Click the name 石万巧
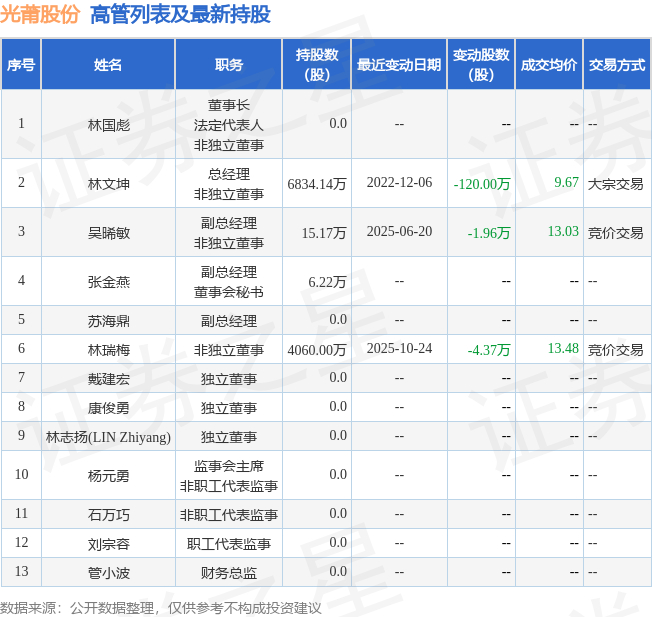Screen dimensions: 652x617 point(109,515)
